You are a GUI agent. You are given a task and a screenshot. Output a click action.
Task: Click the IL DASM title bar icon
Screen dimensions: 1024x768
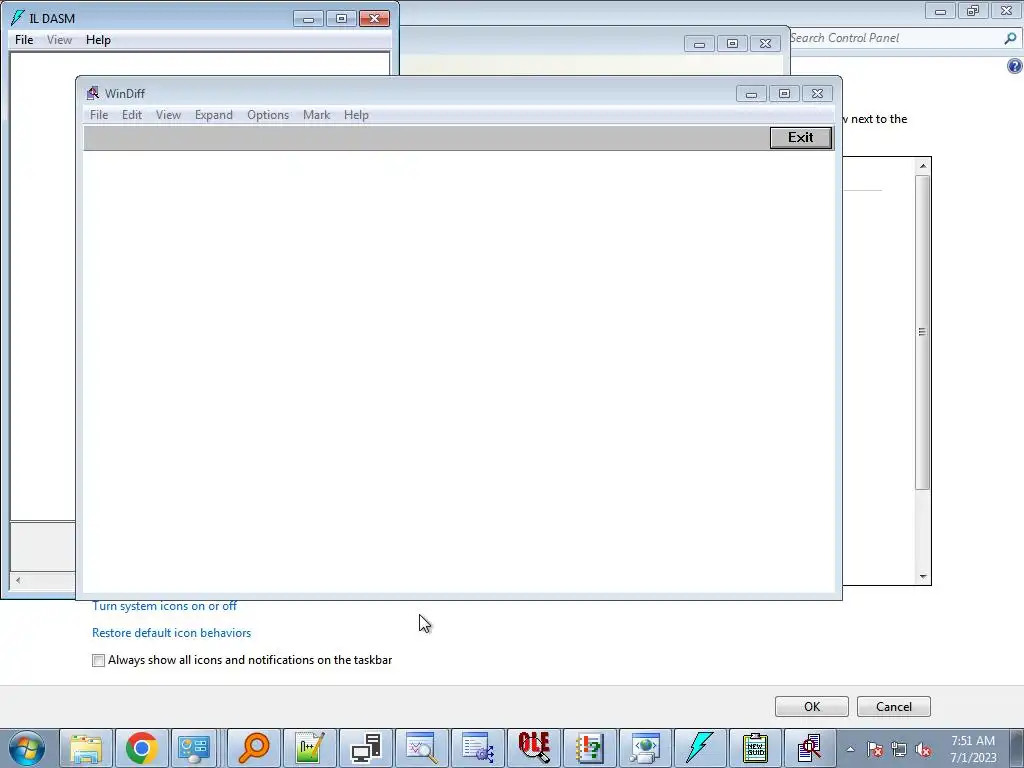(18, 18)
